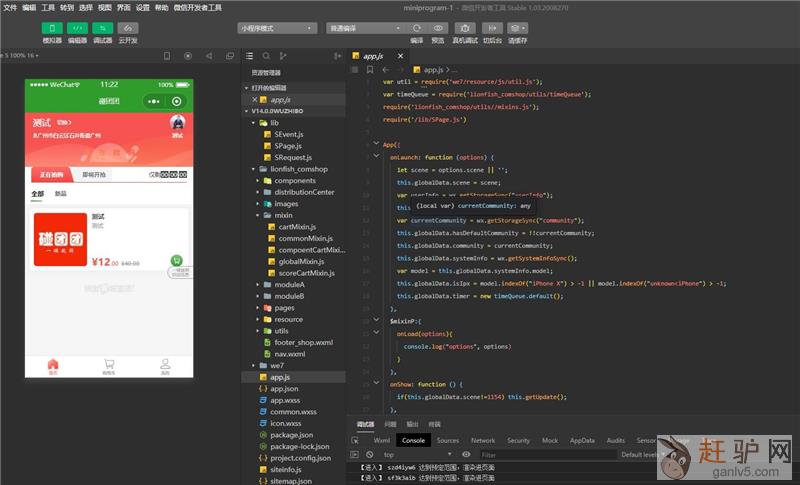Click the clear console icon
This screenshot has width=800, height=485.
point(369,454)
